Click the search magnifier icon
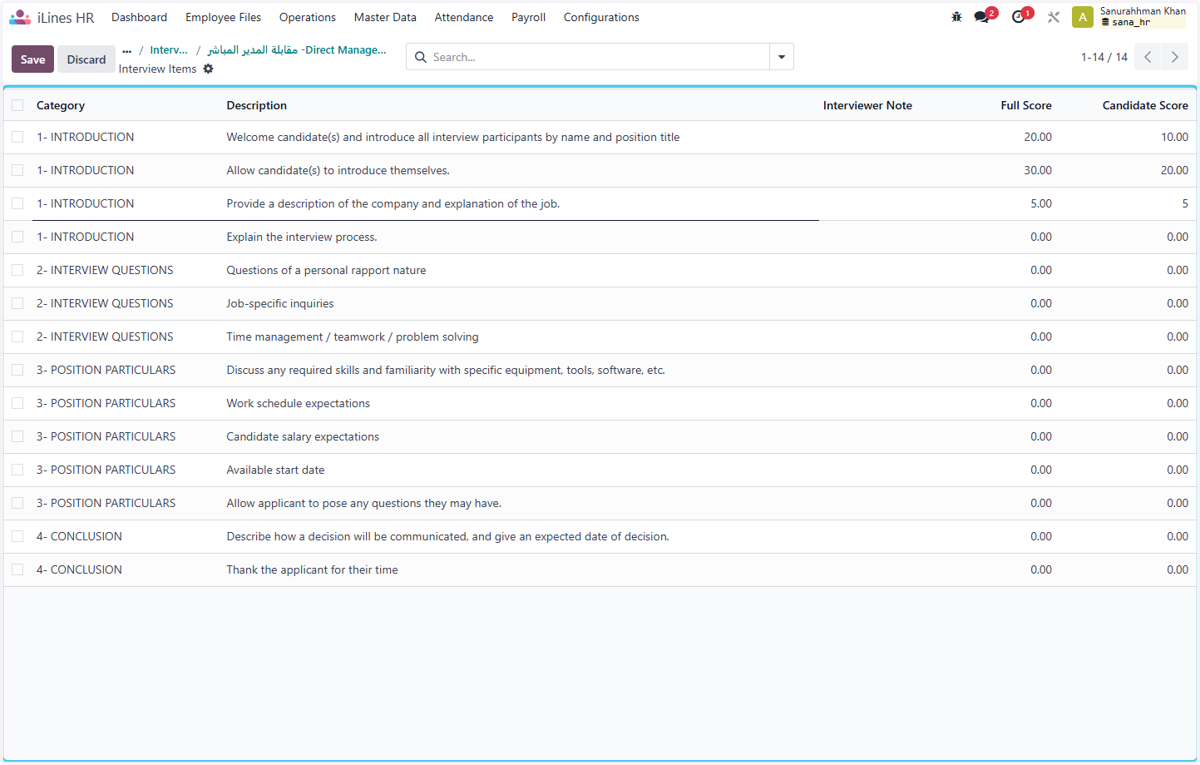Screen dimensions: 1200x765 [420, 57]
